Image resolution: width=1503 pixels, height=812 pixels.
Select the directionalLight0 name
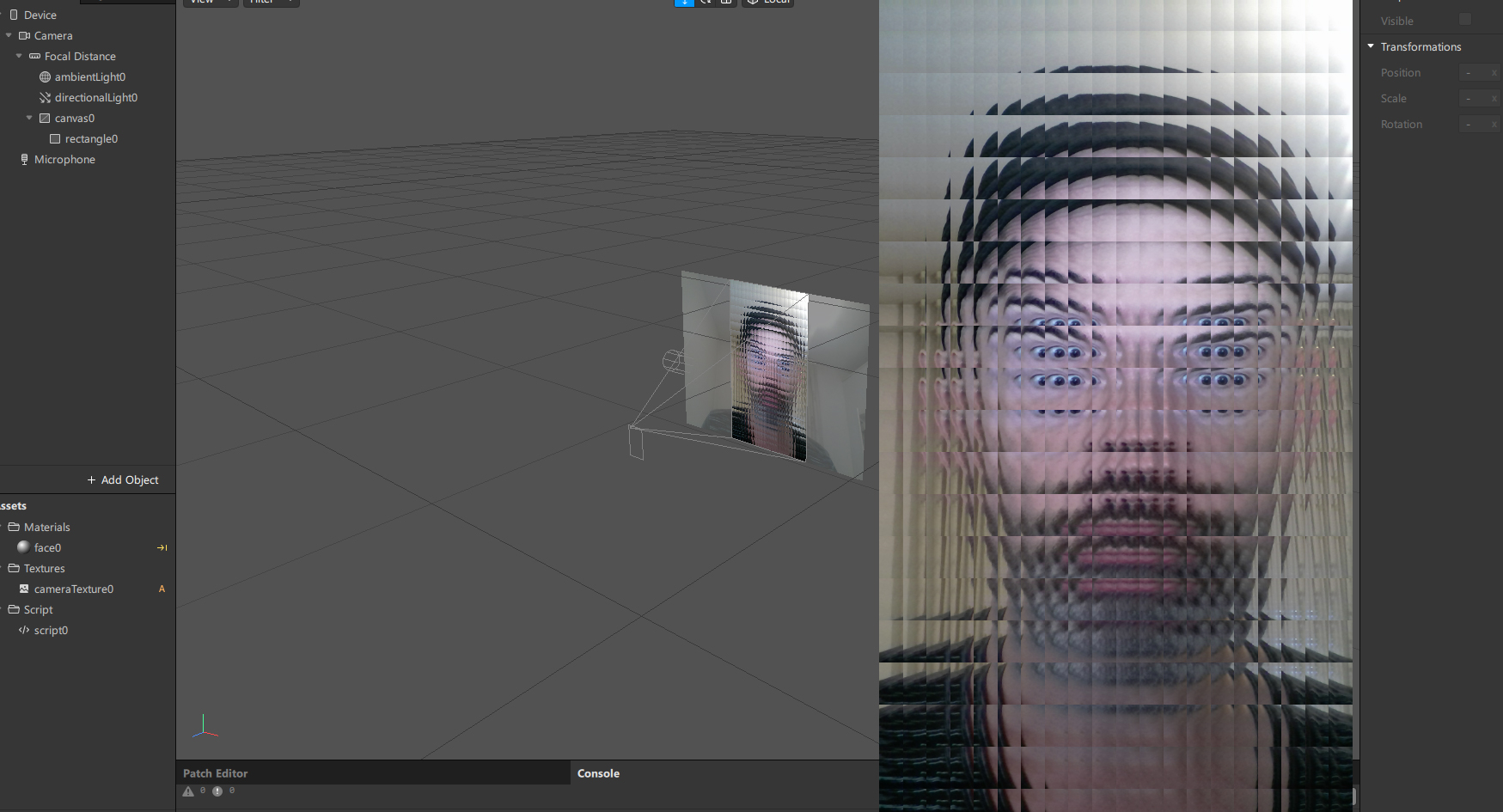point(96,97)
